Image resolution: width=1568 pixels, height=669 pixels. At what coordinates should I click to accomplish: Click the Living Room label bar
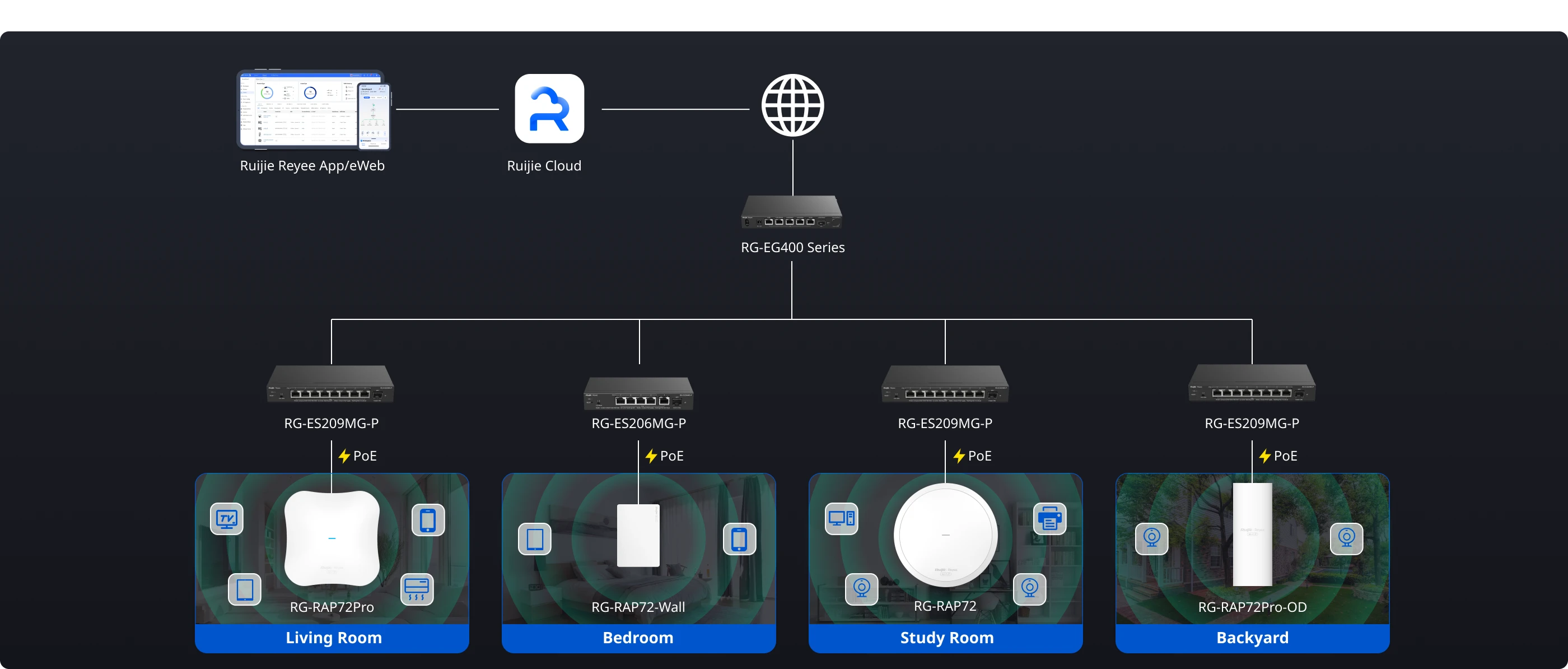point(332,638)
